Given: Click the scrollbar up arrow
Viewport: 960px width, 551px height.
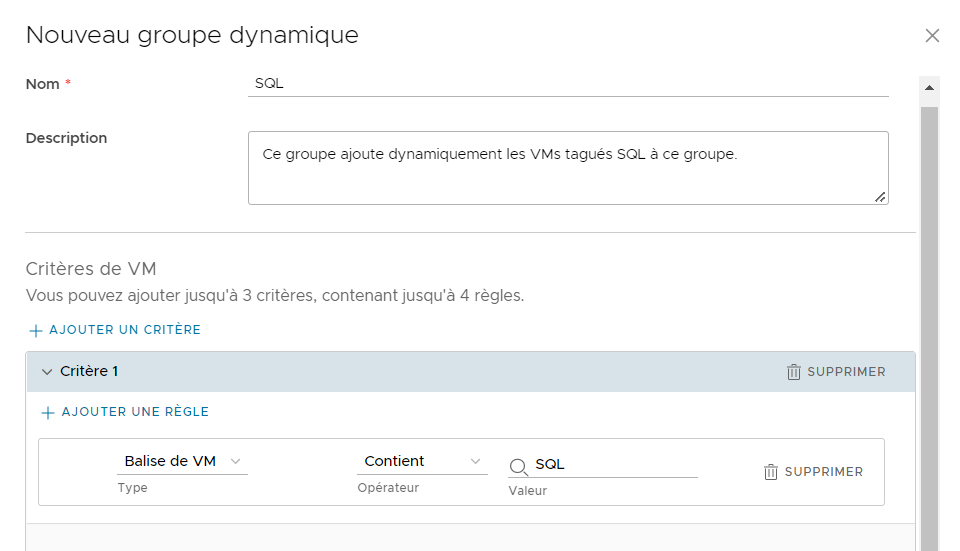Looking at the screenshot, I should [x=929, y=88].
